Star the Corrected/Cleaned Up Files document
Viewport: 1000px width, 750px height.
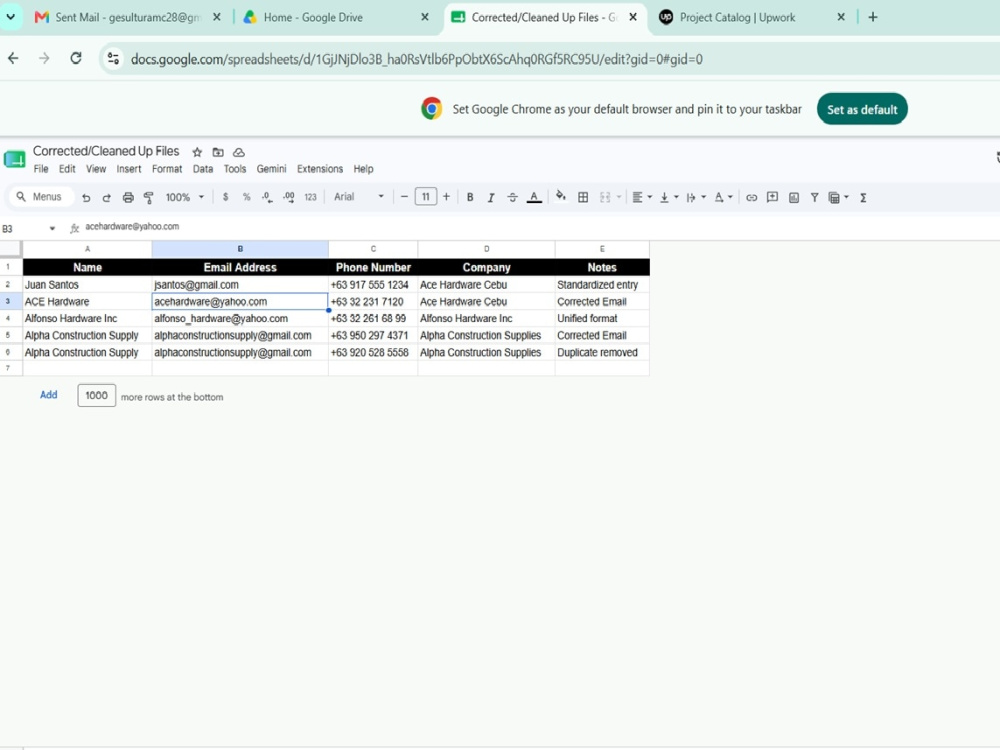click(197, 152)
